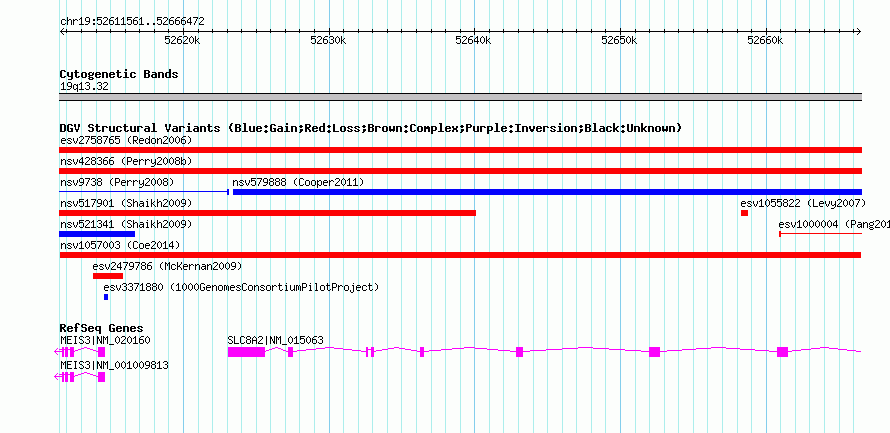Click the left arrow end of the ruler
The image size is (890, 433).
[62, 32]
